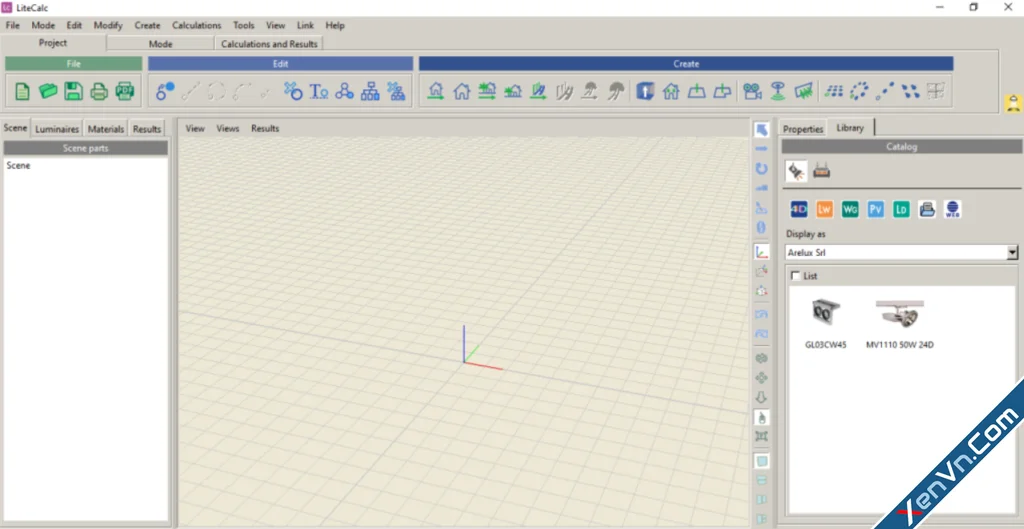This screenshot has width=1024, height=529.
Task: Open a project with the green folder icon
Action: (48, 91)
